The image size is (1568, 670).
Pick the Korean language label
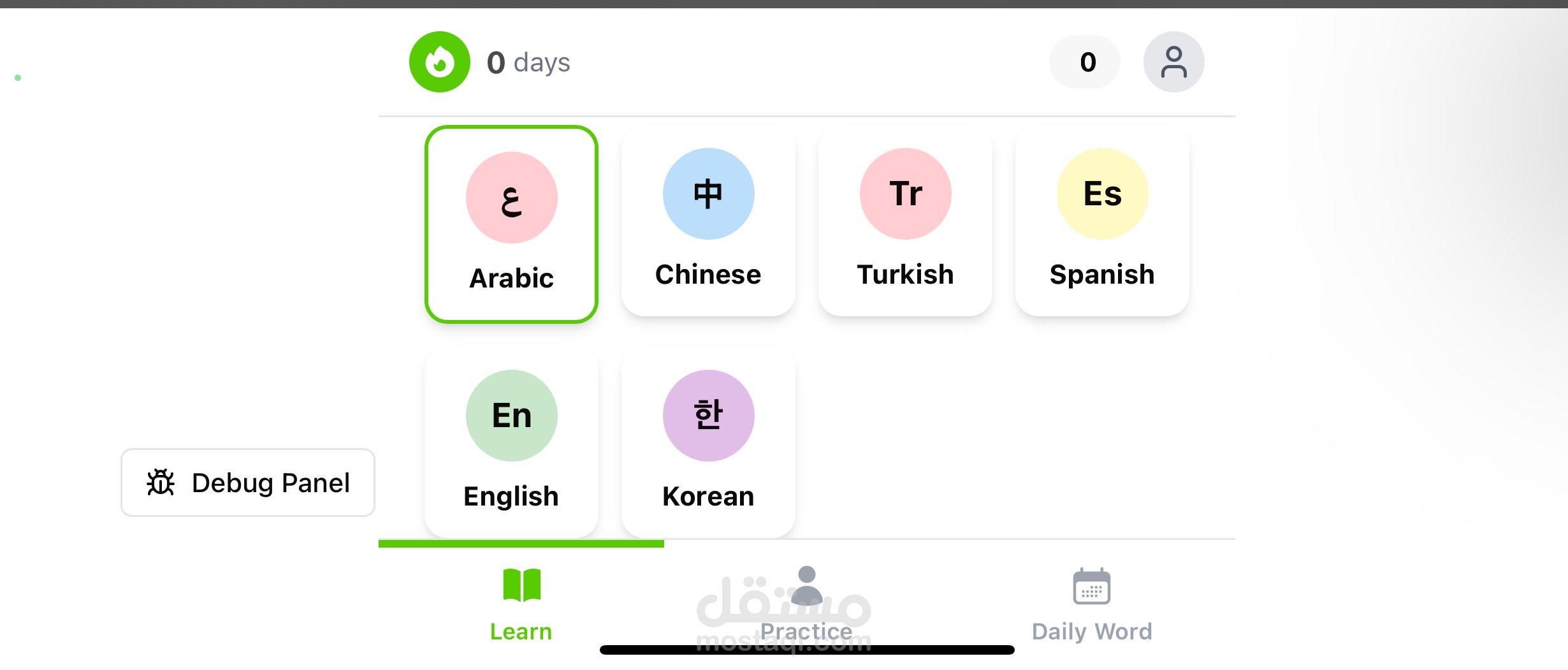click(x=708, y=497)
